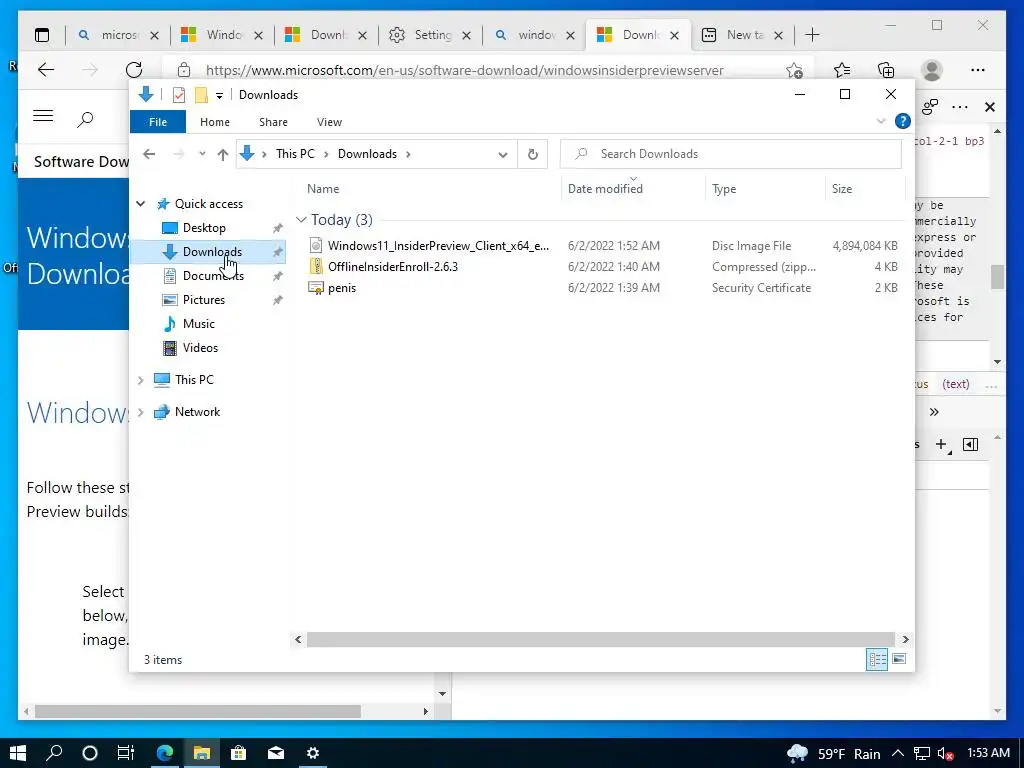This screenshot has height=768, width=1024.
Task: Sort files by Date modified column
Action: pyautogui.click(x=605, y=189)
